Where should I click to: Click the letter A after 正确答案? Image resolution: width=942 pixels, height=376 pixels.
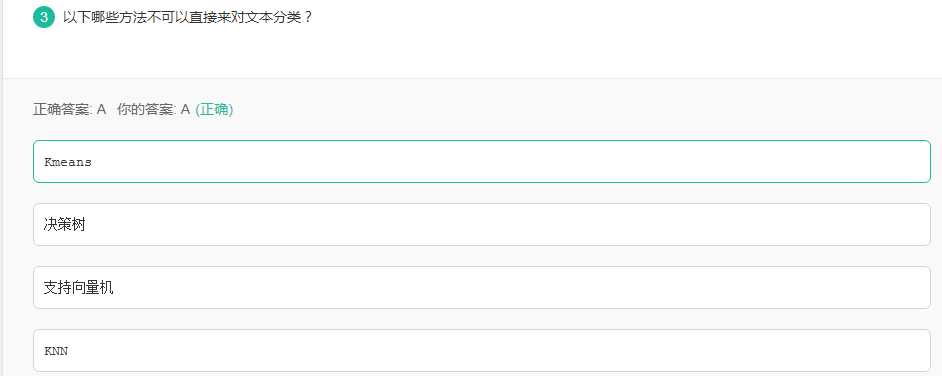point(101,109)
